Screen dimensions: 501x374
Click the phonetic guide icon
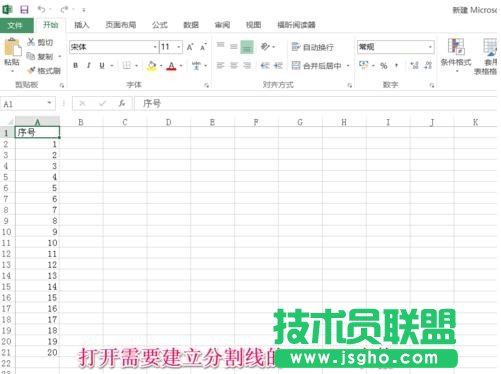(196, 65)
